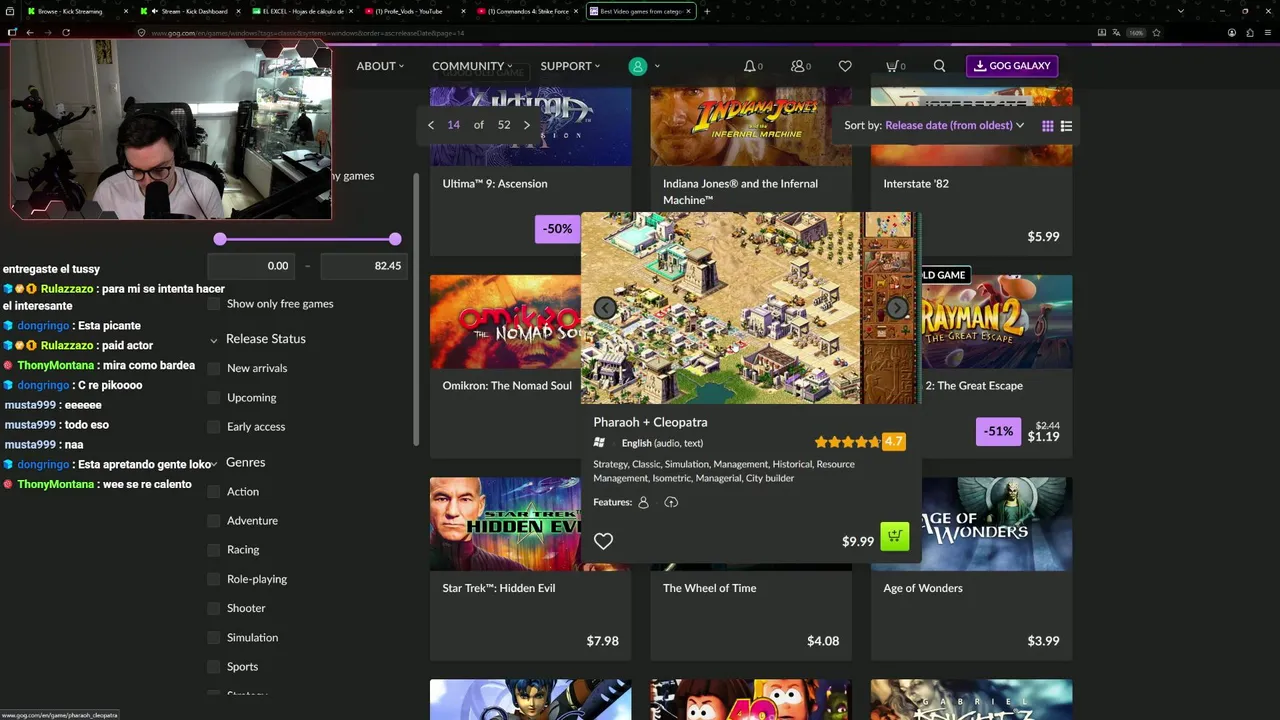Open Star Trek: Hidden Evil title

(499, 588)
